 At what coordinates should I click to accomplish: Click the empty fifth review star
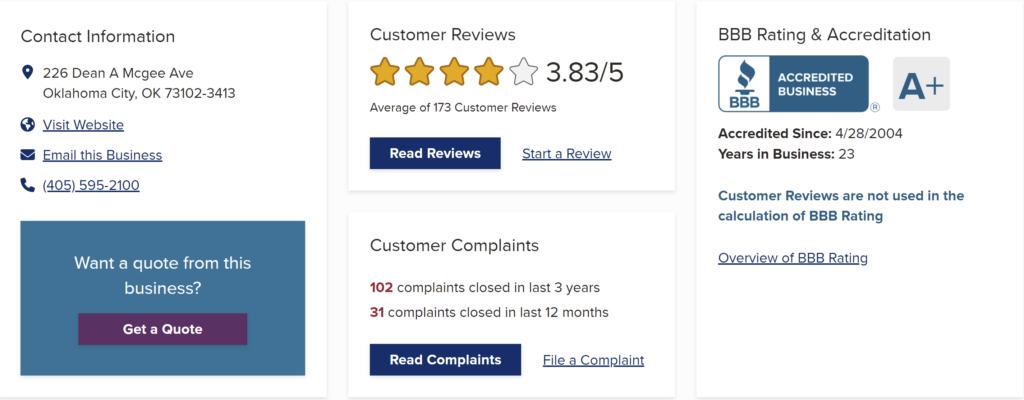tap(523, 72)
